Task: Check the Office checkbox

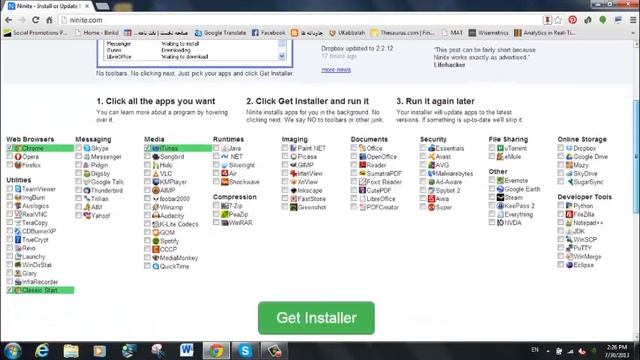Action: [x=354, y=148]
